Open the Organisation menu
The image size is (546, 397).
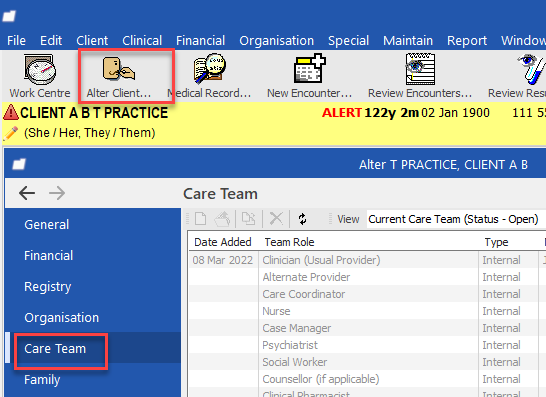point(276,41)
